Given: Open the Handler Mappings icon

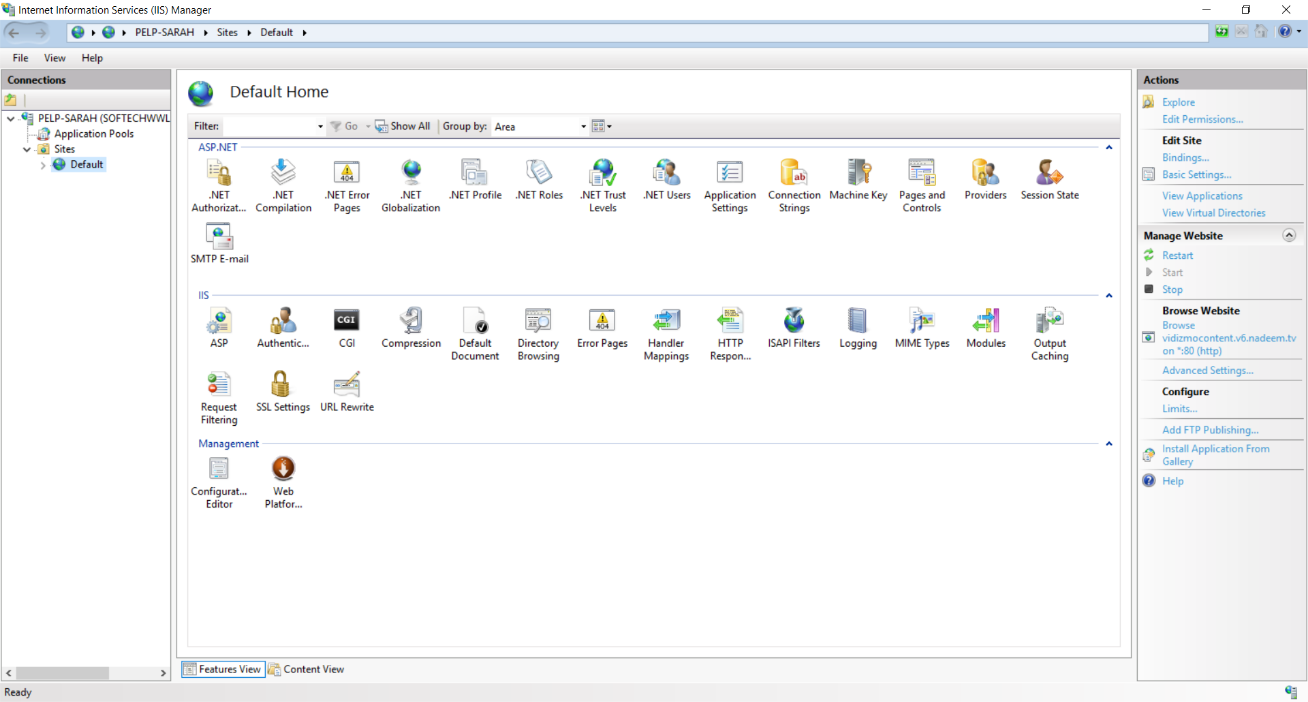Looking at the screenshot, I should [x=666, y=322].
